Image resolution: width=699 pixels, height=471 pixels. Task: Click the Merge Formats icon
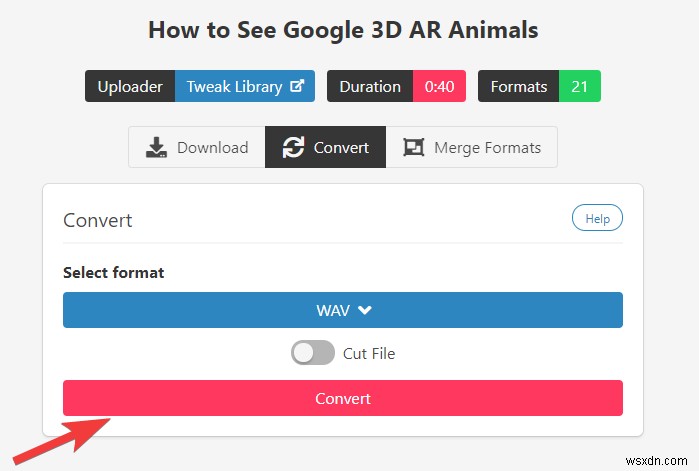point(413,148)
